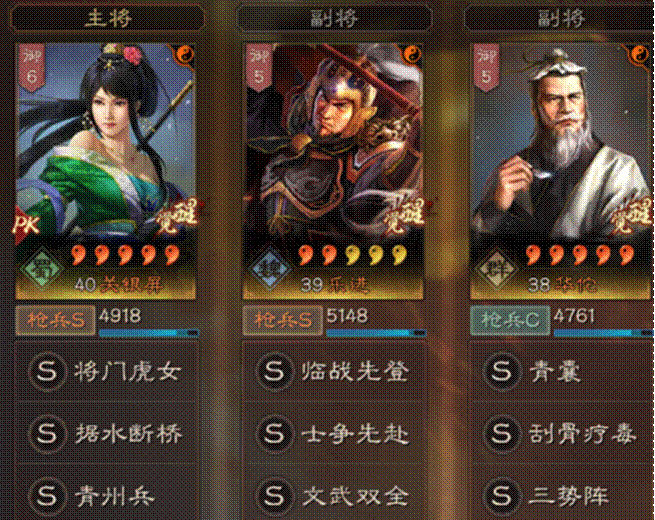The height and width of the screenshot is (520, 655).
Task: Click 乐进's 5148 troop bar
Action: (376, 332)
